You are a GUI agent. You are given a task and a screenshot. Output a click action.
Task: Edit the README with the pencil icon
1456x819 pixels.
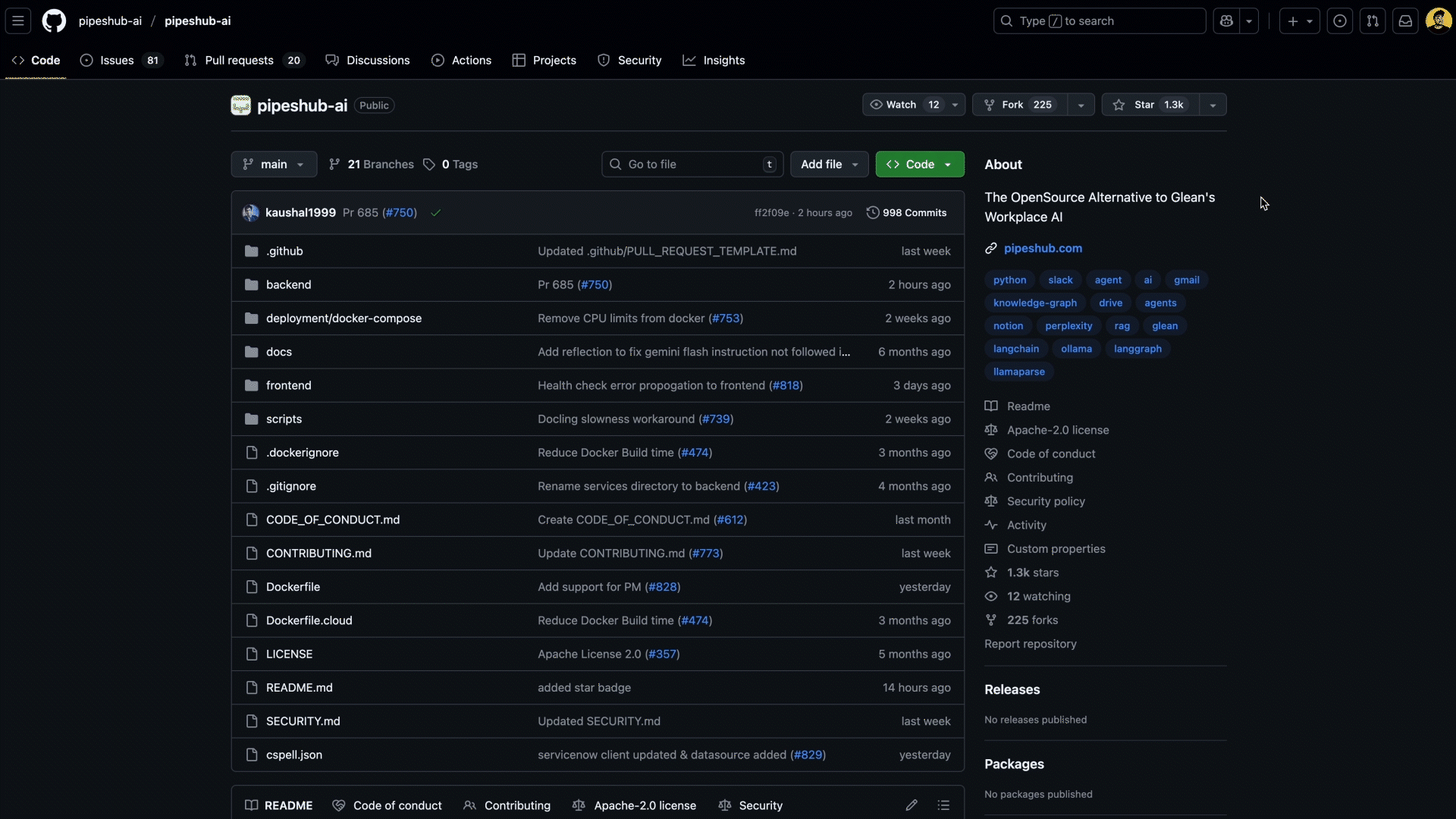click(911, 805)
